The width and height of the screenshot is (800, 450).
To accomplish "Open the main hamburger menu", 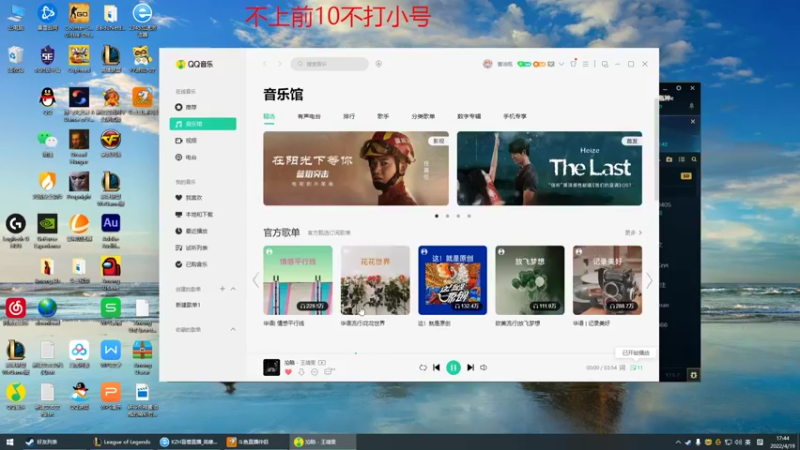I will [x=586, y=64].
